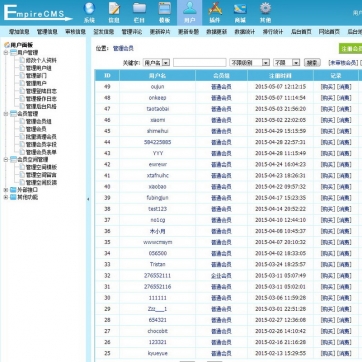Click the green 注册会员 button
The image size is (362, 362).
(x=351, y=49)
